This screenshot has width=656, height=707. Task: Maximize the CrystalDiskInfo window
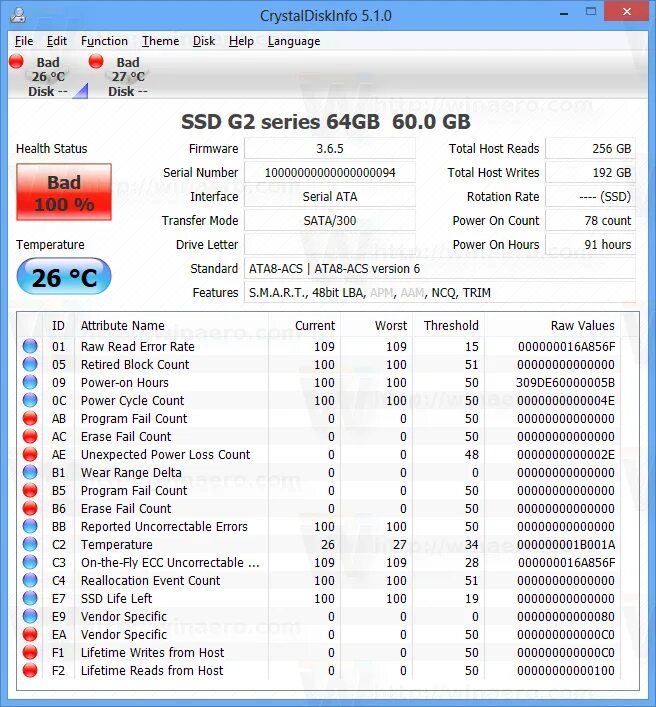click(591, 12)
